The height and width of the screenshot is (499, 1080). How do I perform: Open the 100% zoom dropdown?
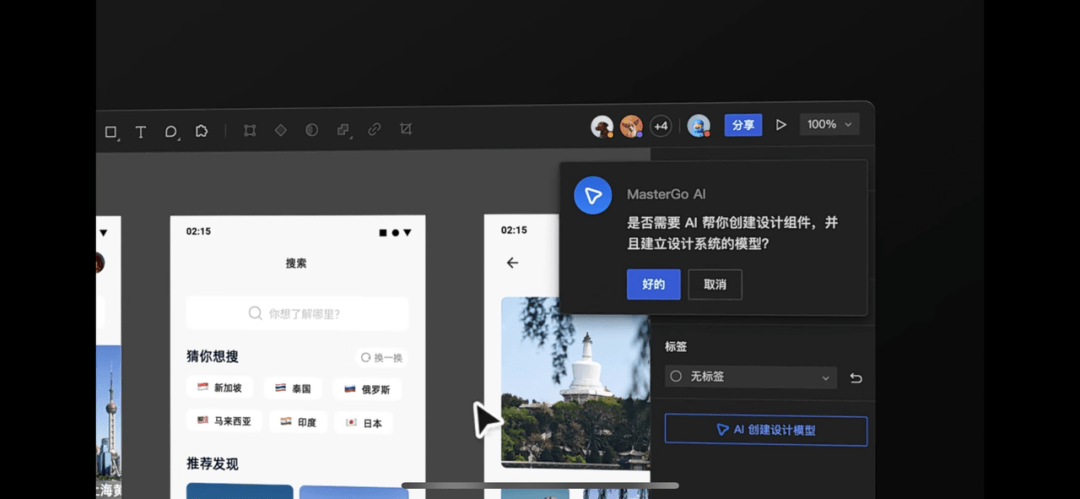click(829, 124)
